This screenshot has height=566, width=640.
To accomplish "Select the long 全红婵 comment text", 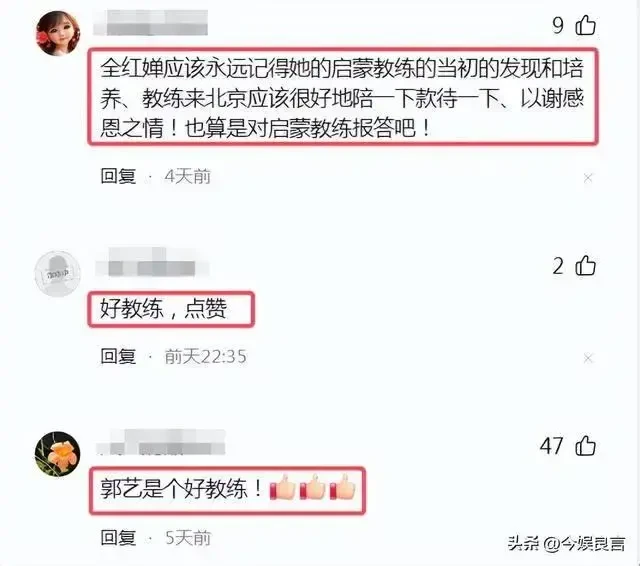I will click(x=342, y=97).
